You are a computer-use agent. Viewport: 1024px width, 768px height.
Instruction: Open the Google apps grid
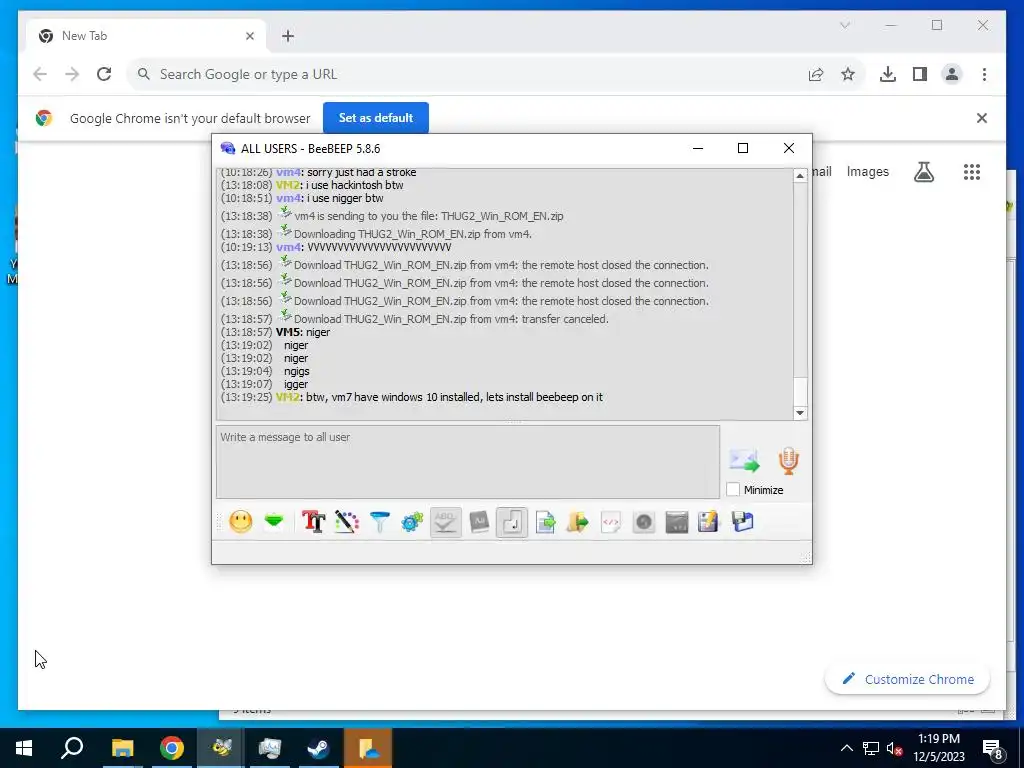pyautogui.click(x=972, y=172)
